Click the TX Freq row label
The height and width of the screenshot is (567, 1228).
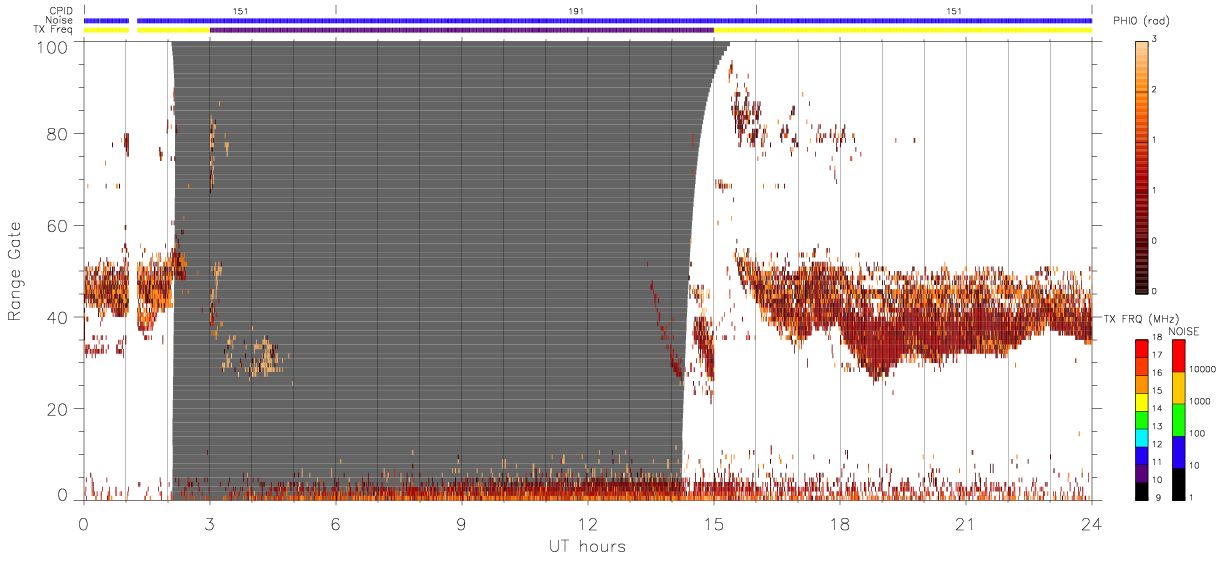pyautogui.click(x=54, y=30)
